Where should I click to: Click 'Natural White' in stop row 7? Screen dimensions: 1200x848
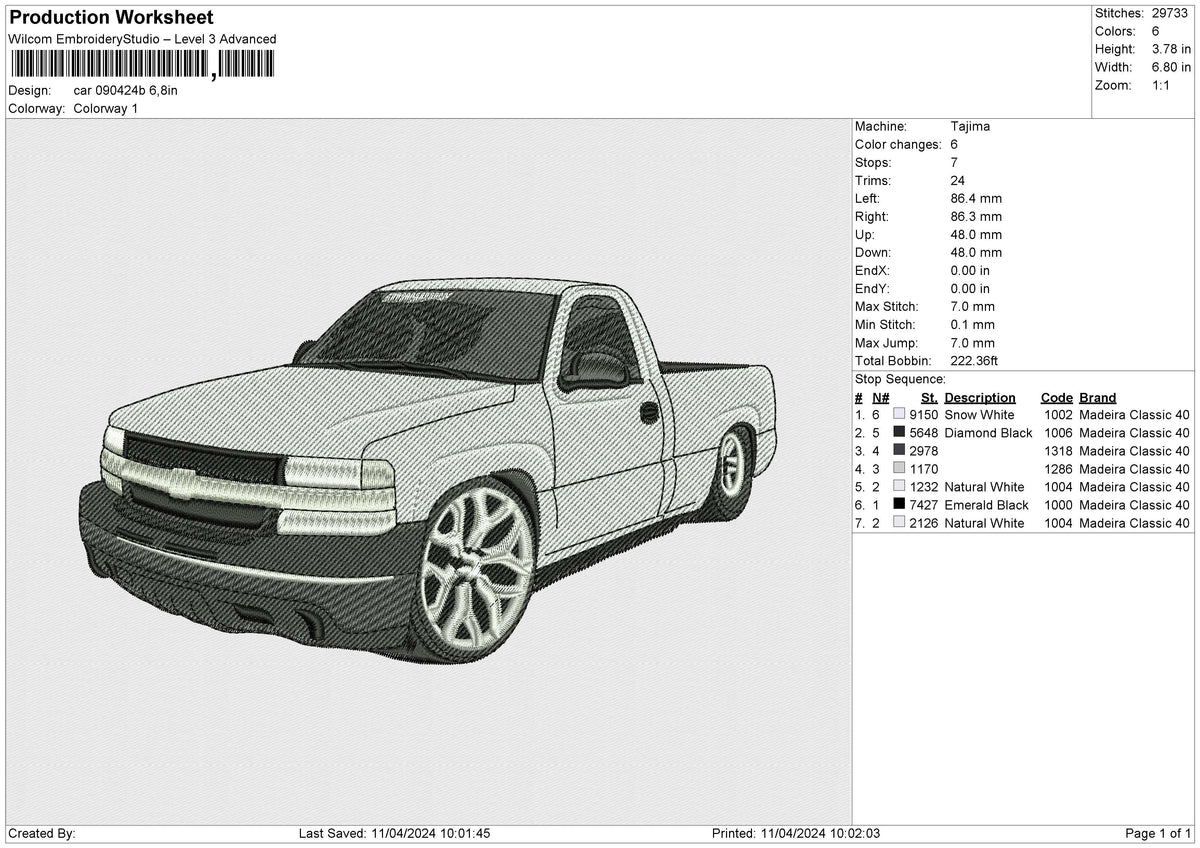[x=984, y=522]
